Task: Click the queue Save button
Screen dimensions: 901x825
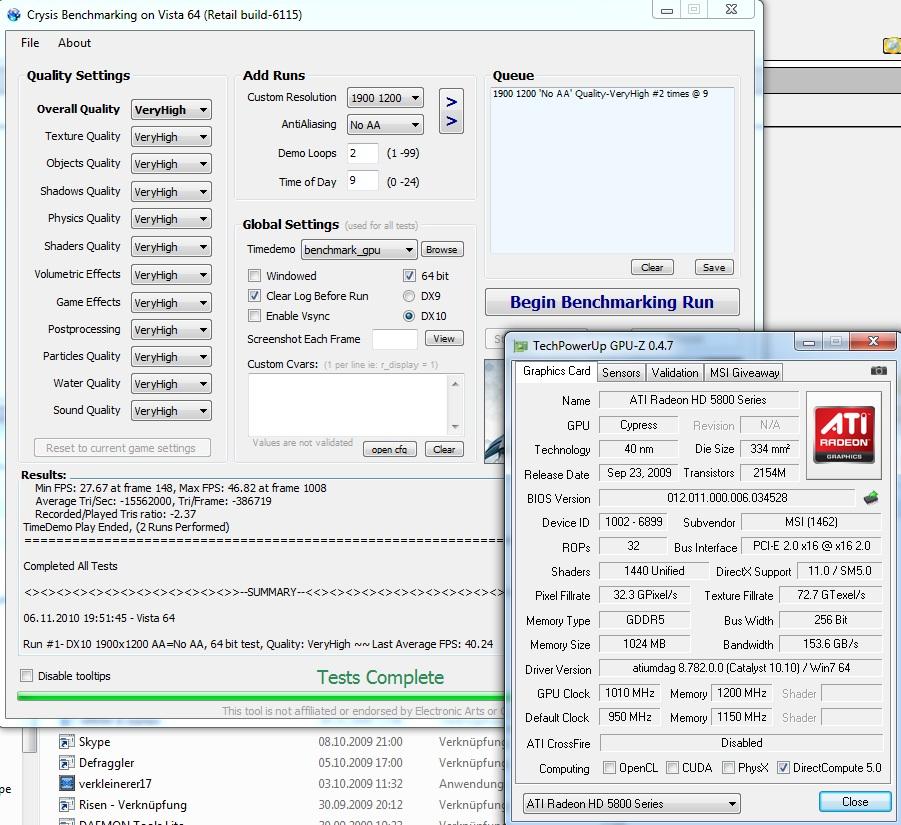Action: pyautogui.click(x=714, y=267)
